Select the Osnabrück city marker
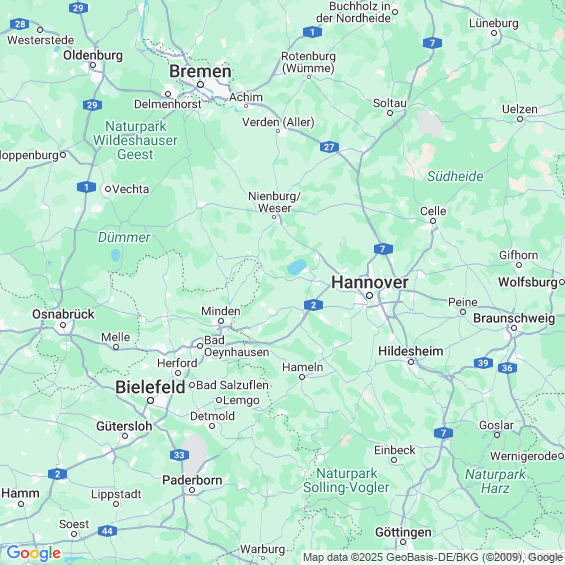The width and height of the screenshot is (565, 565). 63,325
